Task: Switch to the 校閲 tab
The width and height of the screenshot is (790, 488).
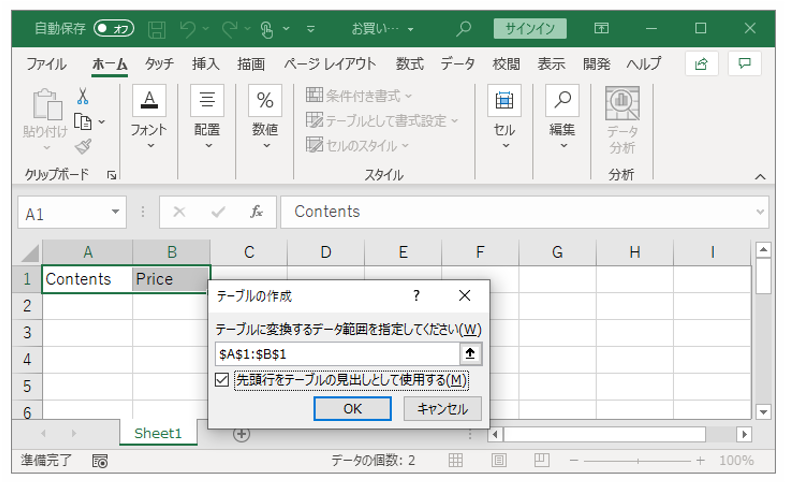Action: [x=506, y=64]
